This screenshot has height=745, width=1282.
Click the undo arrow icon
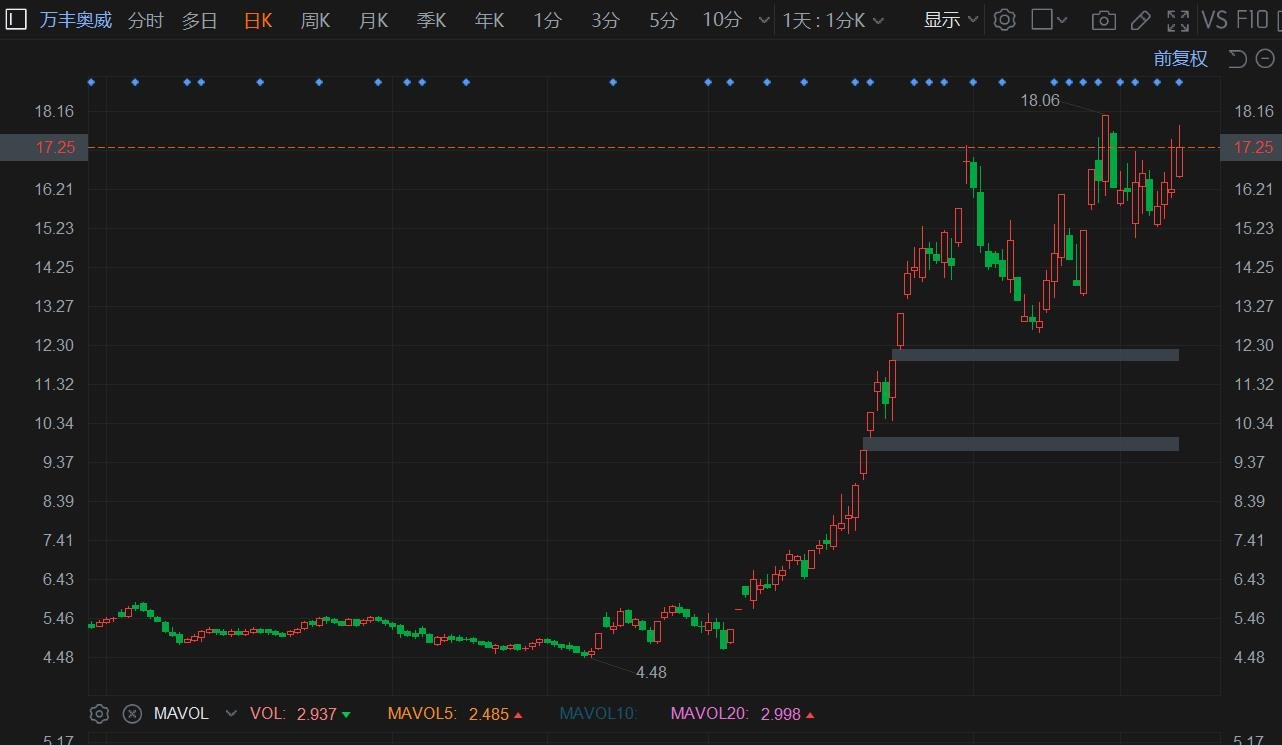[1237, 59]
